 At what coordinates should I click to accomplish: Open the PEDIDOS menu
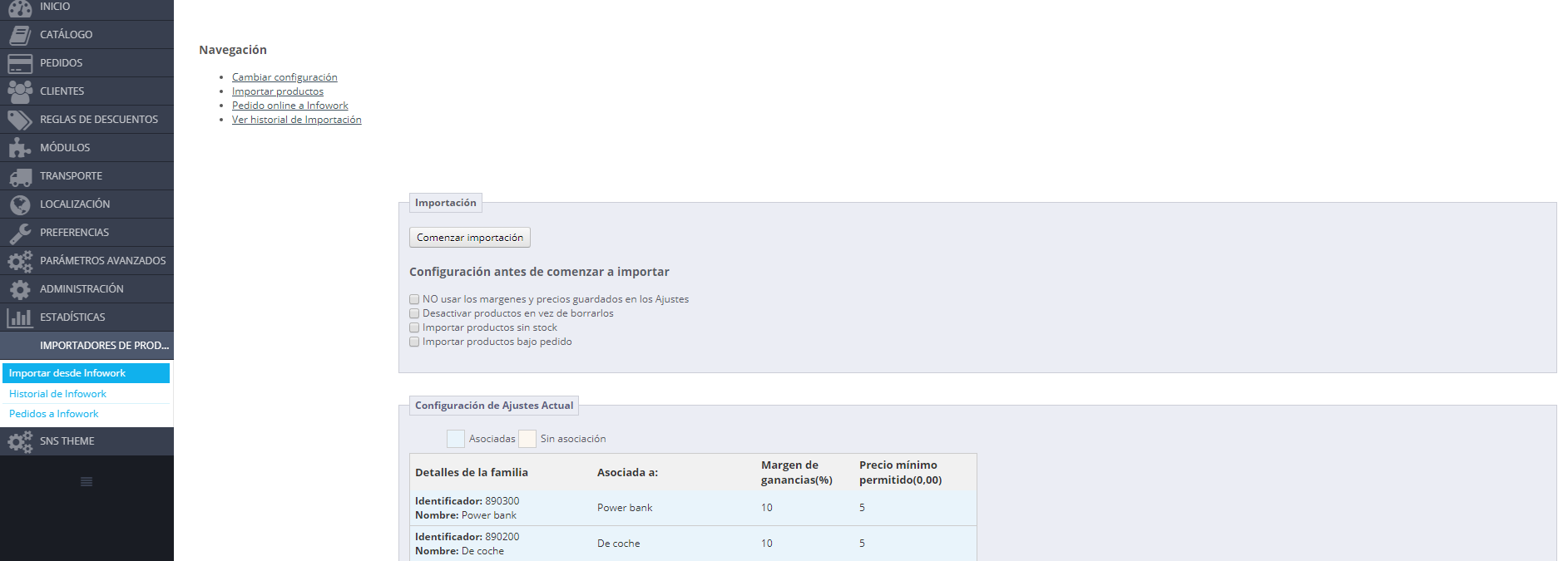click(87, 63)
